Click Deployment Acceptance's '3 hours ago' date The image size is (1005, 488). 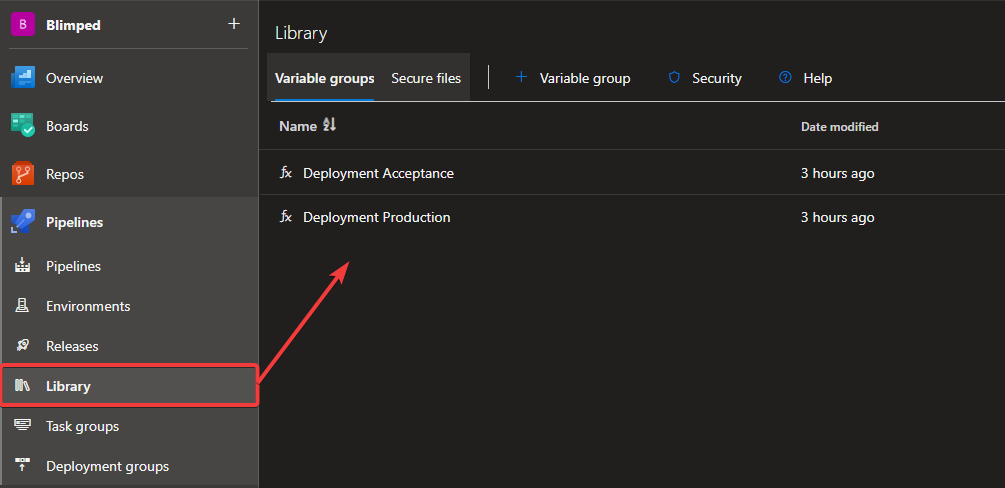click(x=837, y=173)
